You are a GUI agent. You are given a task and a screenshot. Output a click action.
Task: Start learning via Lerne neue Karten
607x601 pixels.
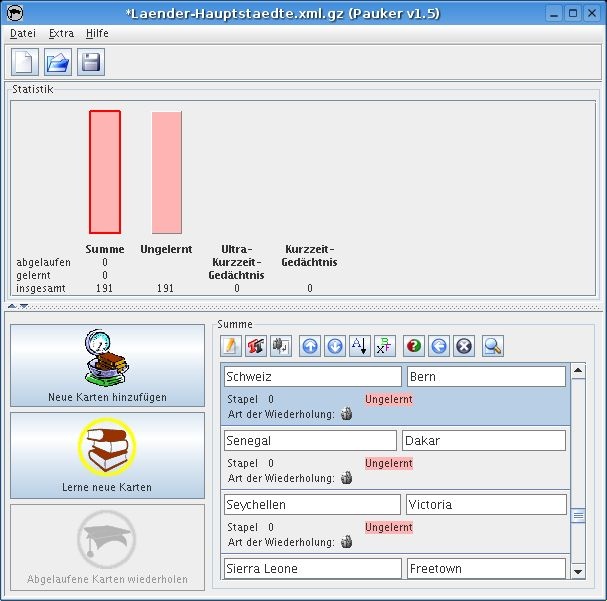point(107,455)
